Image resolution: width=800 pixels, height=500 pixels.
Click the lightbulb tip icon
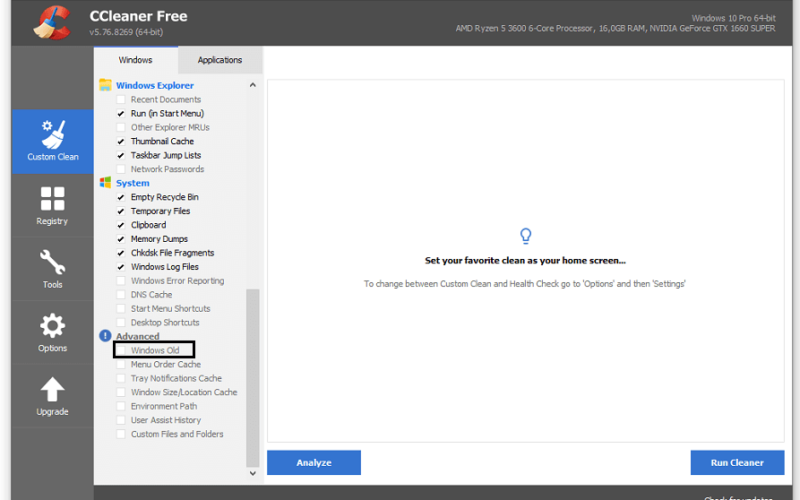coord(526,236)
